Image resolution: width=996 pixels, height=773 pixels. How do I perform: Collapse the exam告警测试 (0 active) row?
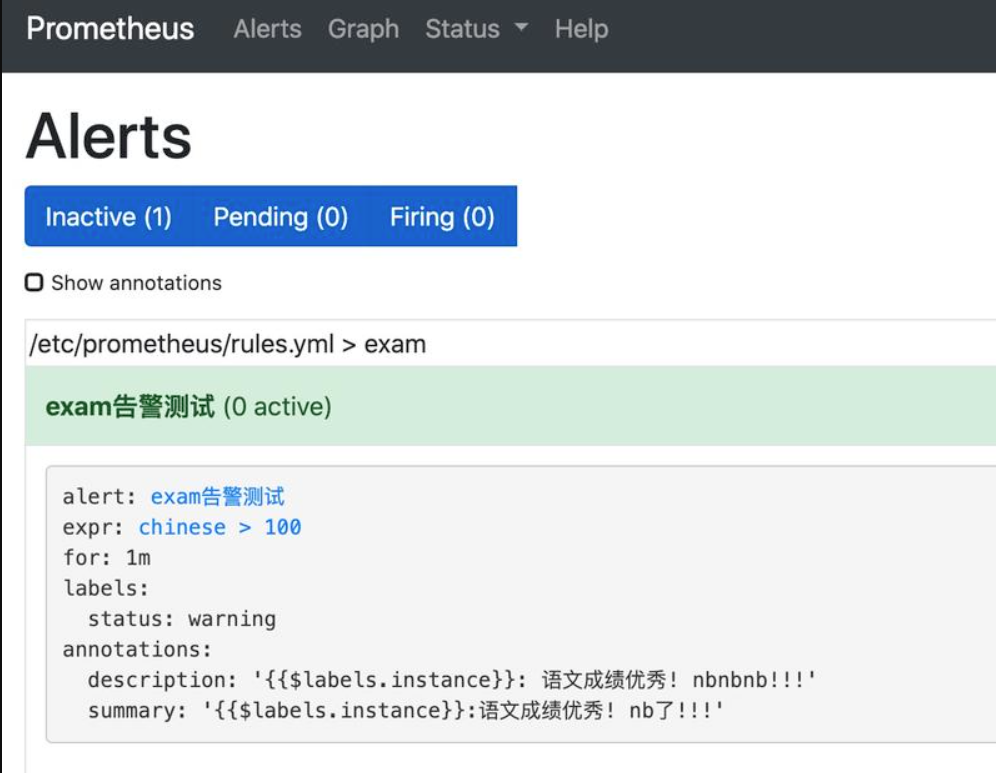pos(511,406)
